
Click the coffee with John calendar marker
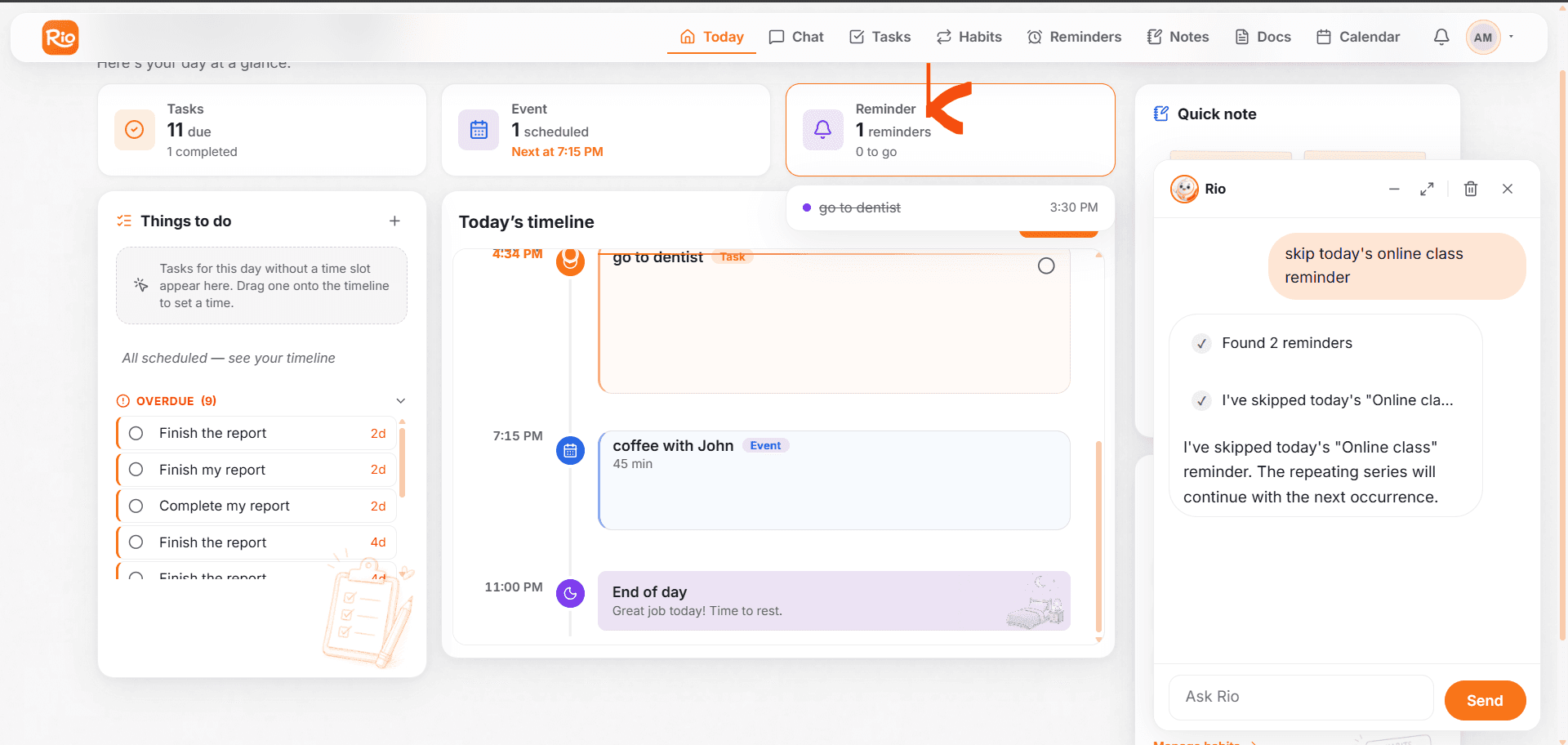(x=570, y=450)
